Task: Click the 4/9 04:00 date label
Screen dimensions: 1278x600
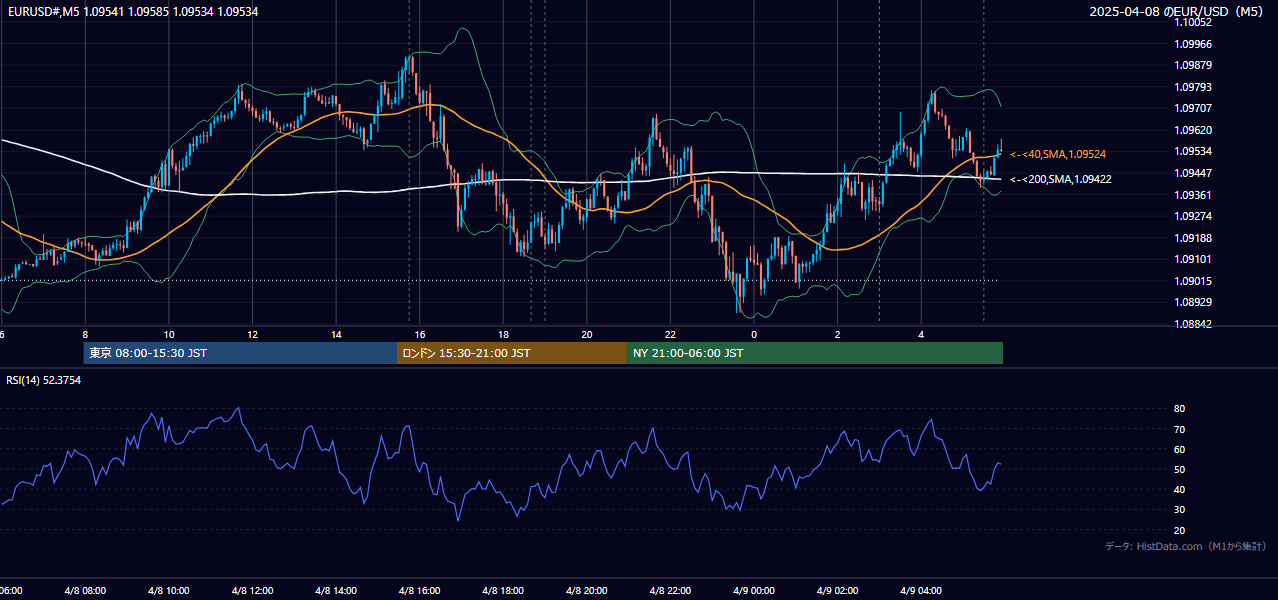Action: click(922, 591)
